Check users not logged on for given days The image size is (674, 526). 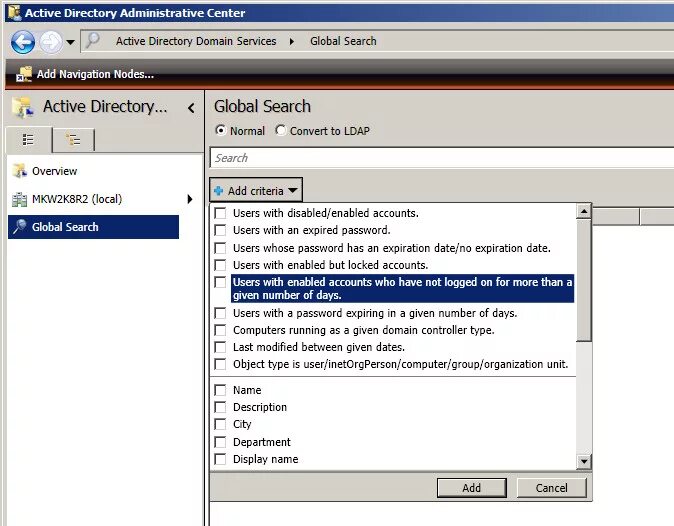click(x=220, y=282)
